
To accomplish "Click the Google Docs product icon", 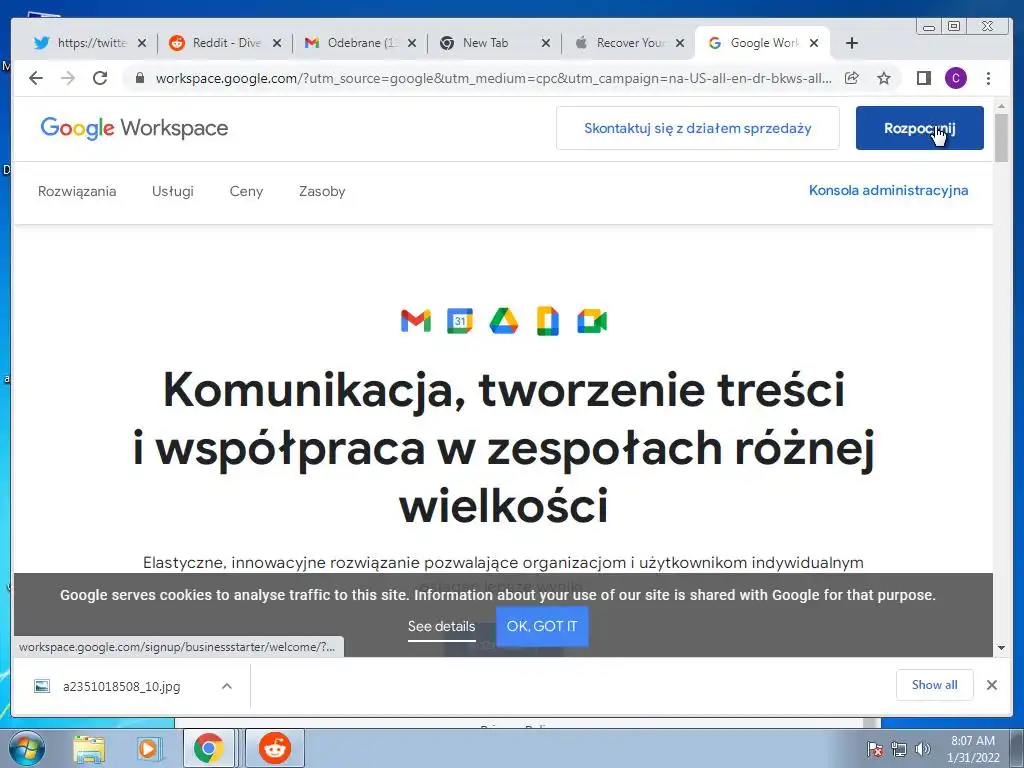I will tap(547, 321).
